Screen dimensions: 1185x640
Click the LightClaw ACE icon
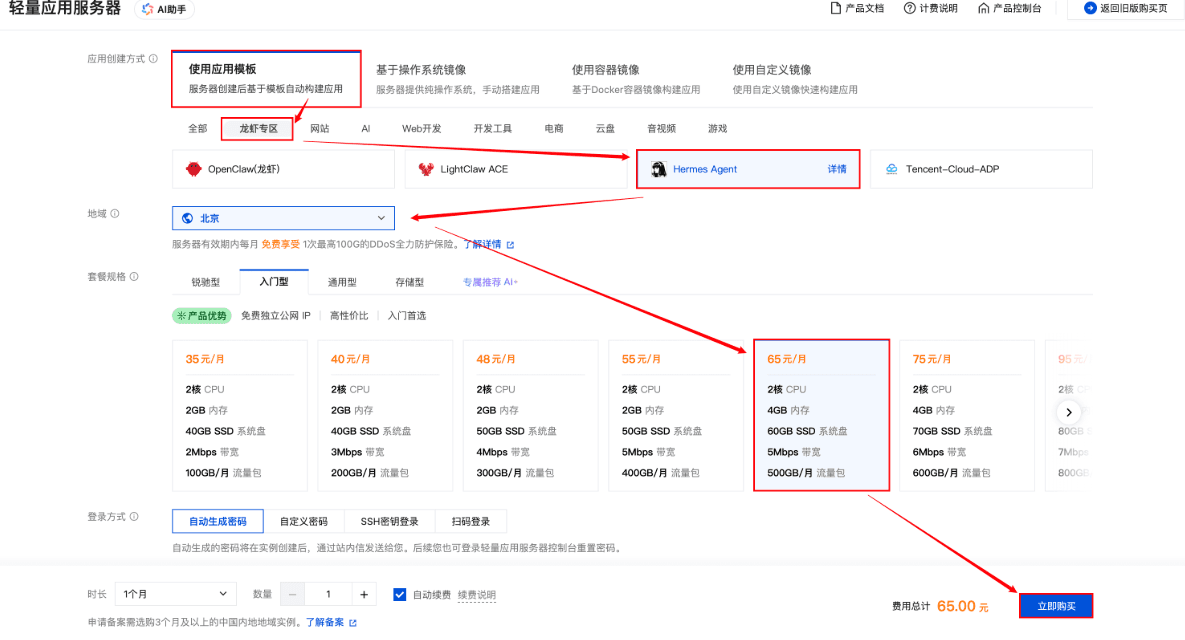click(x=426, y=169)
